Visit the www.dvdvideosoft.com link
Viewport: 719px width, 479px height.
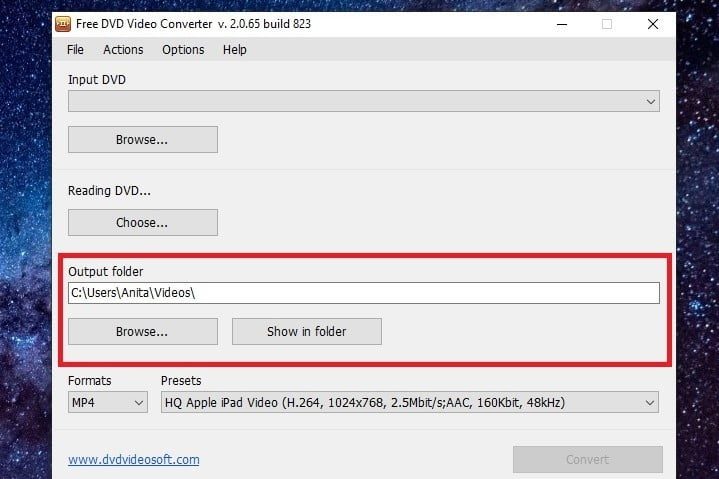(x=133, y=460)
